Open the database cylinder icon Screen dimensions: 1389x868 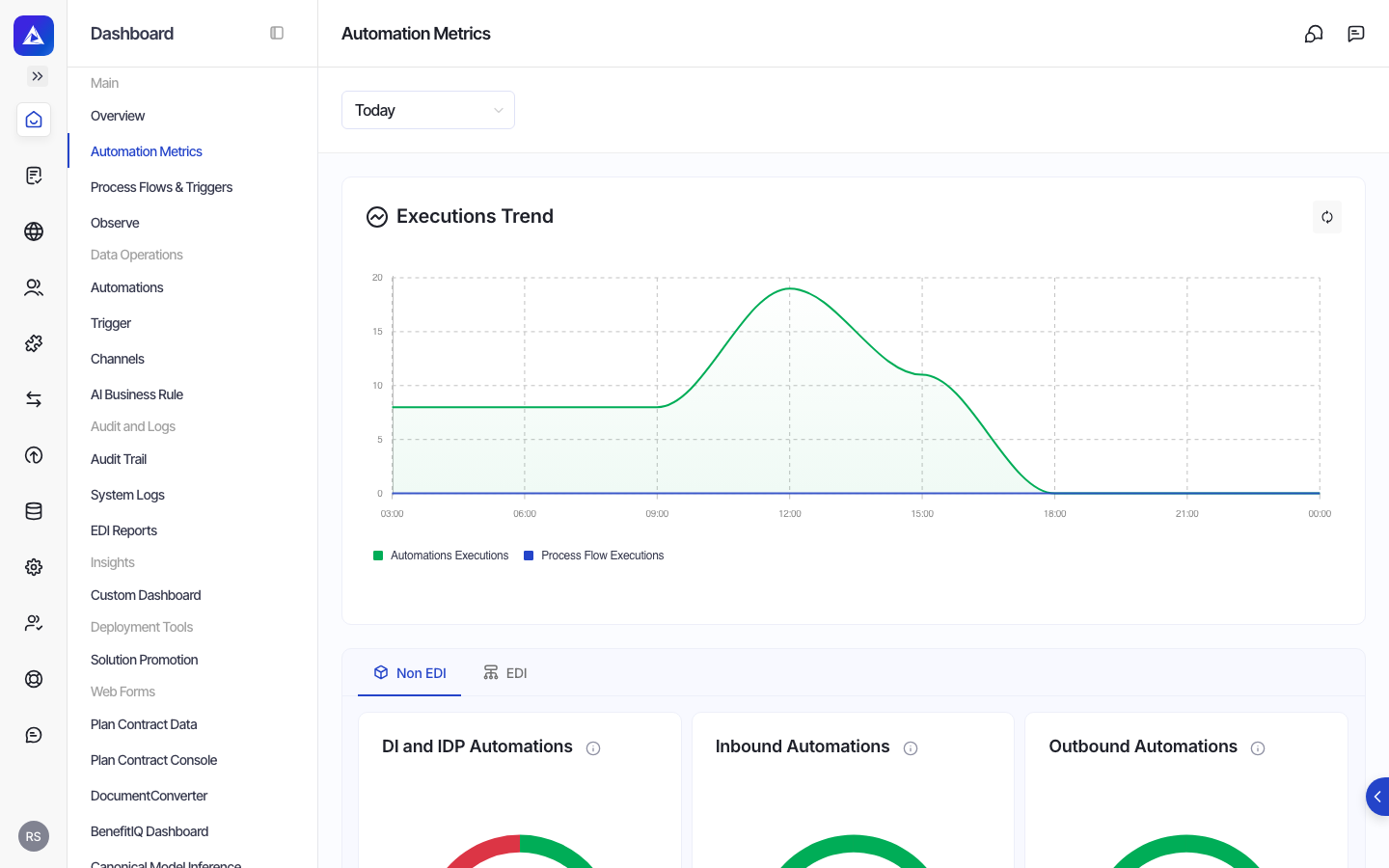point(34,511)
